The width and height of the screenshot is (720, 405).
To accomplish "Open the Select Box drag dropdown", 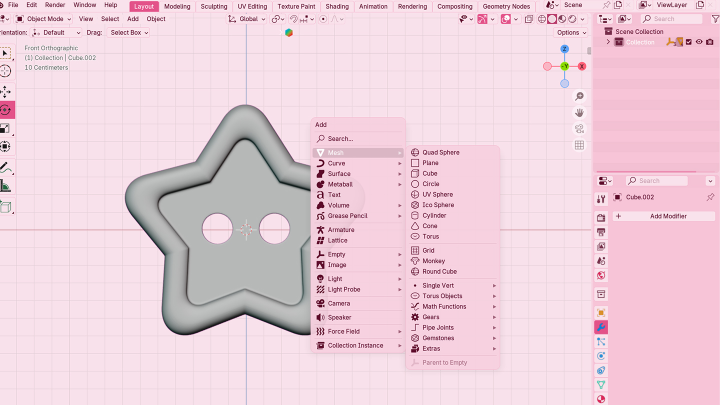I will (x=129, y=33).
